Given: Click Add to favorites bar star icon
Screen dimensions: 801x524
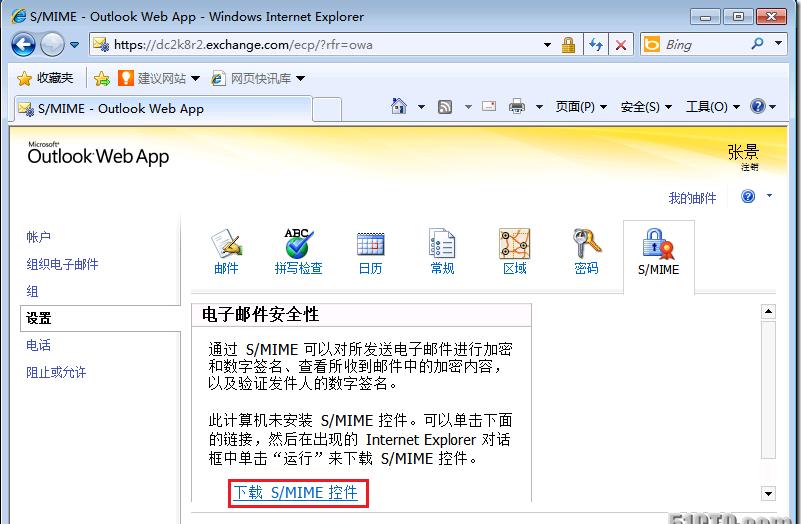Looking at the screenshot, I should click(x=102, y=78).
